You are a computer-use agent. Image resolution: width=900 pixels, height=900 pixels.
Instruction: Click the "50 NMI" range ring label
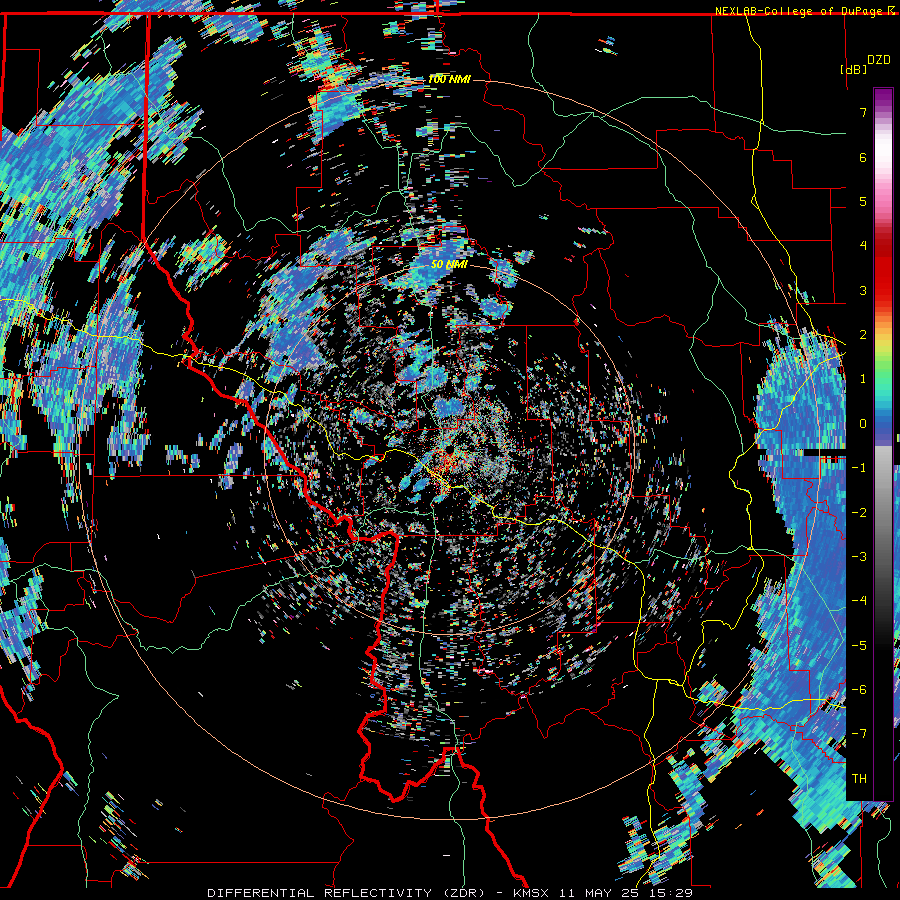pos(449,264)
